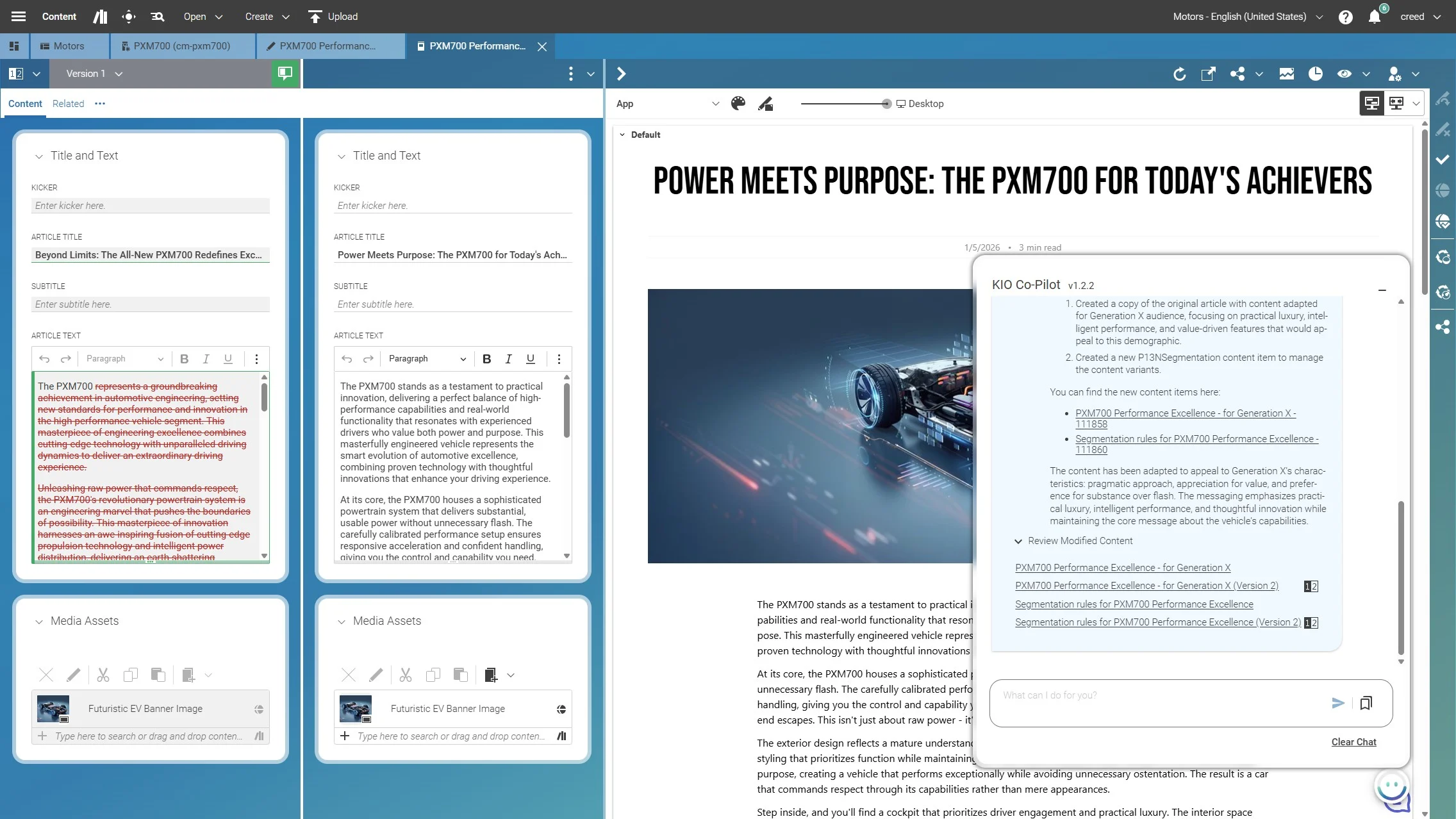Click the Clear Chat link
This screenshot has width=1456, height=819.
[1353, 742]
